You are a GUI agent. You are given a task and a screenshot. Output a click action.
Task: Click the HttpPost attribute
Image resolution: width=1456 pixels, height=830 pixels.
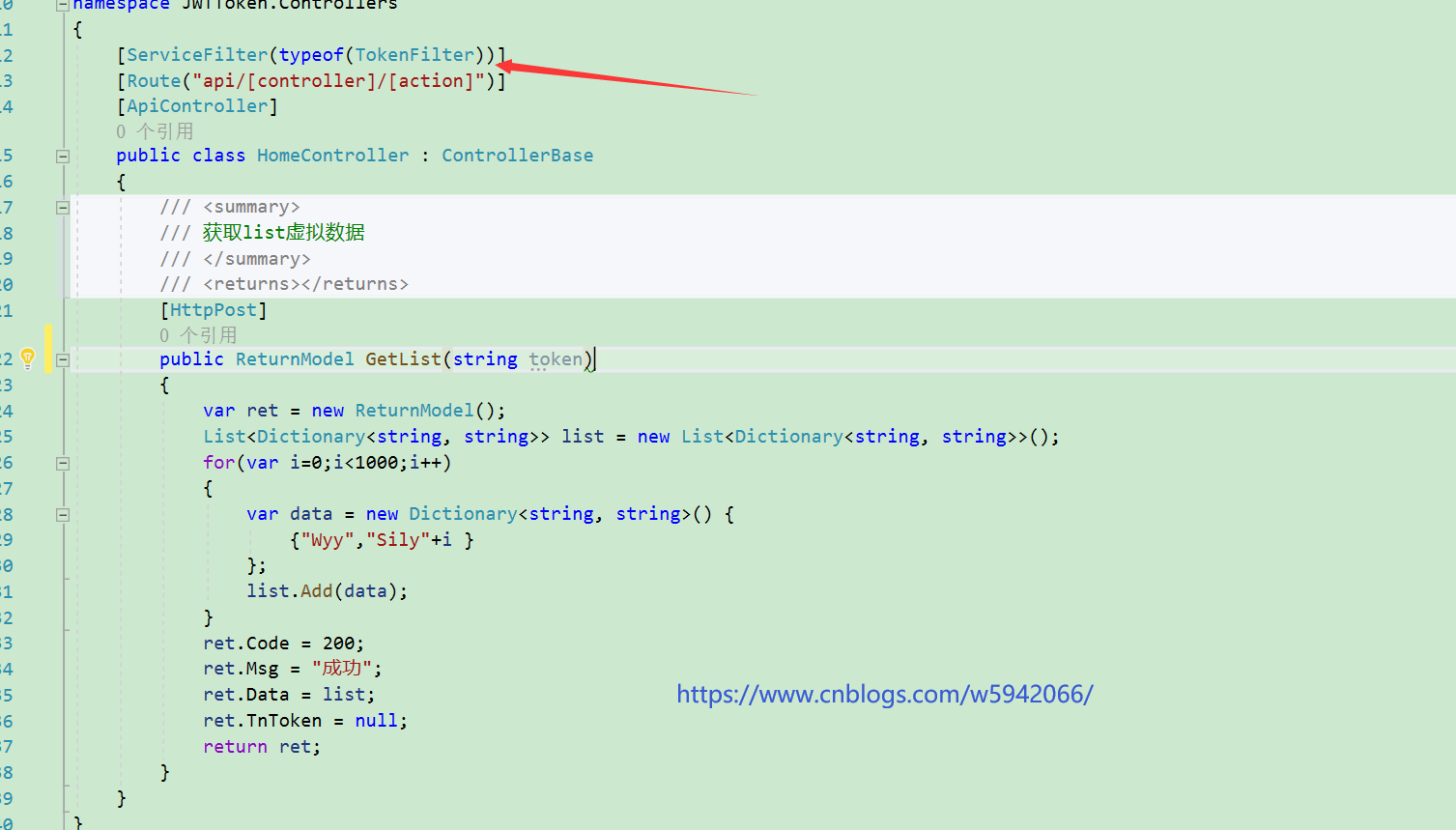(x=214, y=310)
